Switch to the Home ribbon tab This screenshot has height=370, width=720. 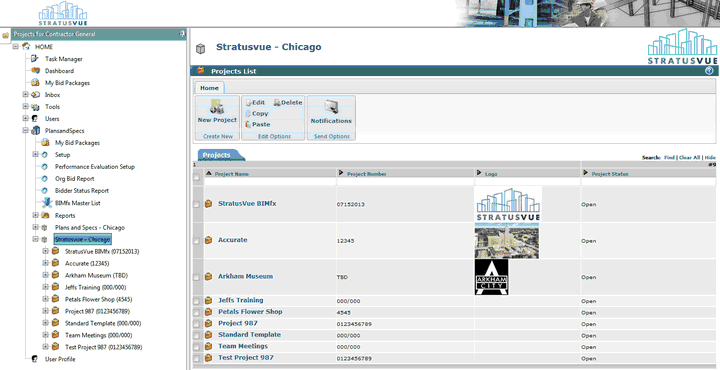pyautogui.click(x=209, y=88)
